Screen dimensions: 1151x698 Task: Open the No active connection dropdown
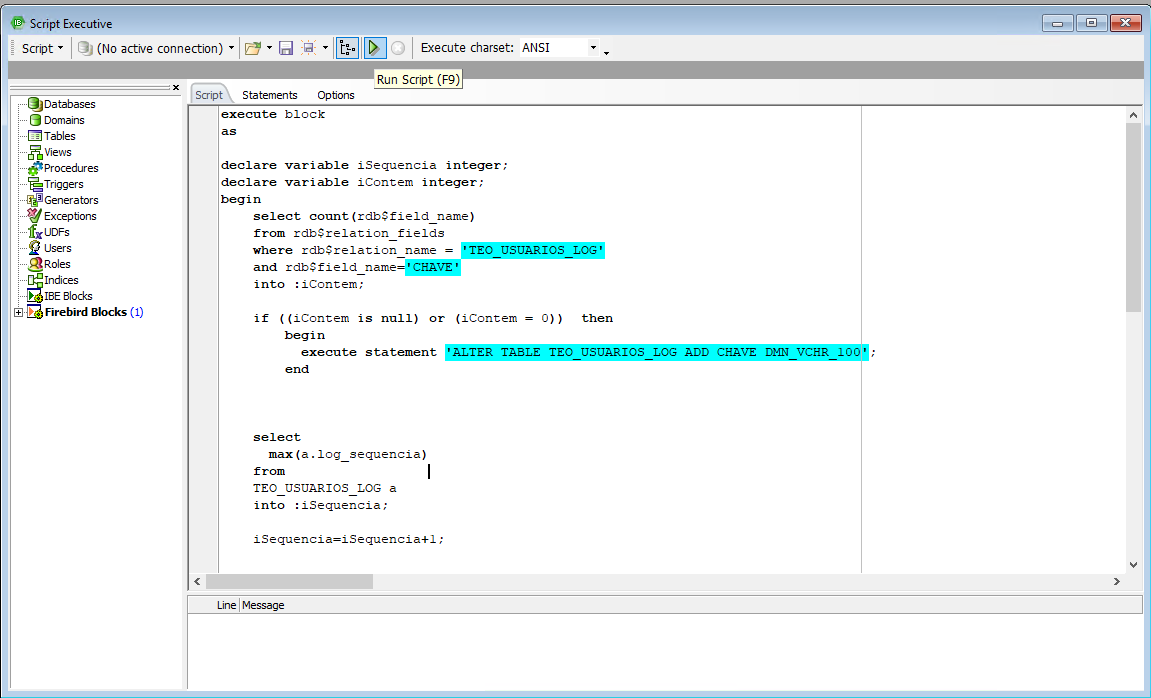point(156,48)
